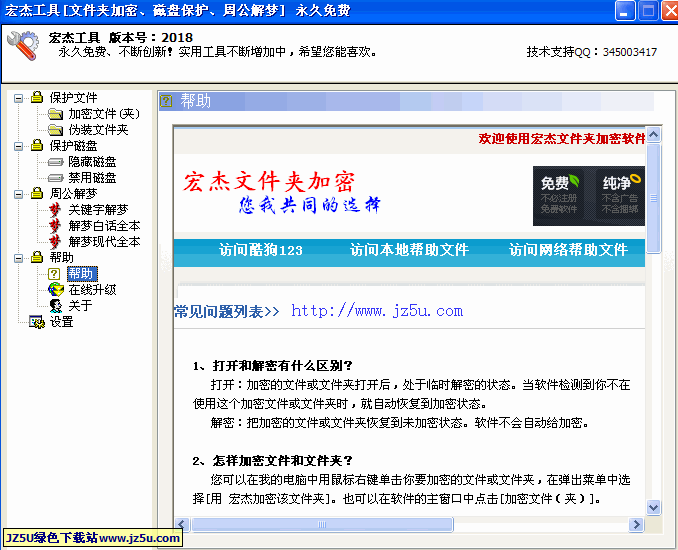Click the 纯净 badge banner

pos(620,195)
